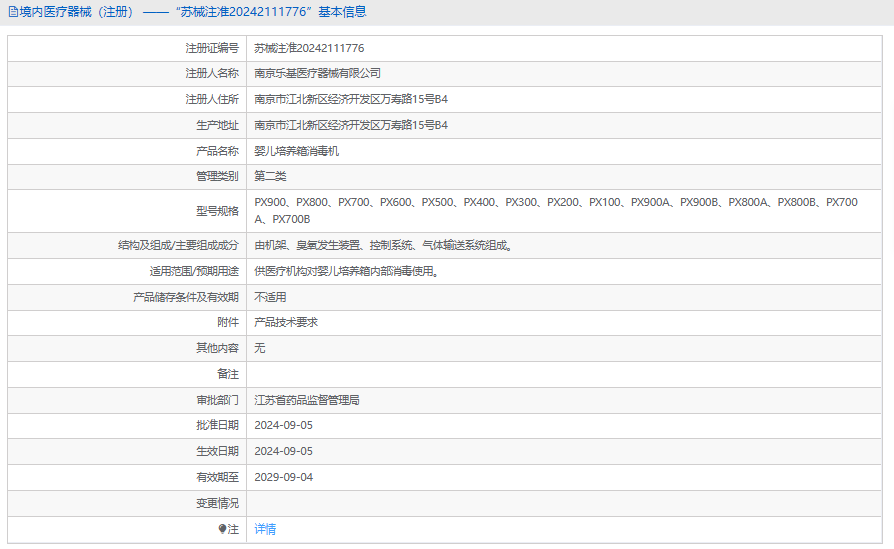Screen dimensions: 894x549
Task: Click the 其他内容 label
Action: 217,348
